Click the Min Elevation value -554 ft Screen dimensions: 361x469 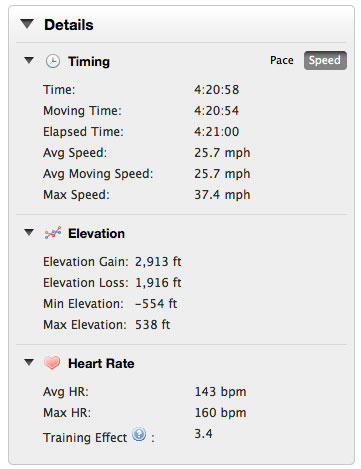coord(156,304)
